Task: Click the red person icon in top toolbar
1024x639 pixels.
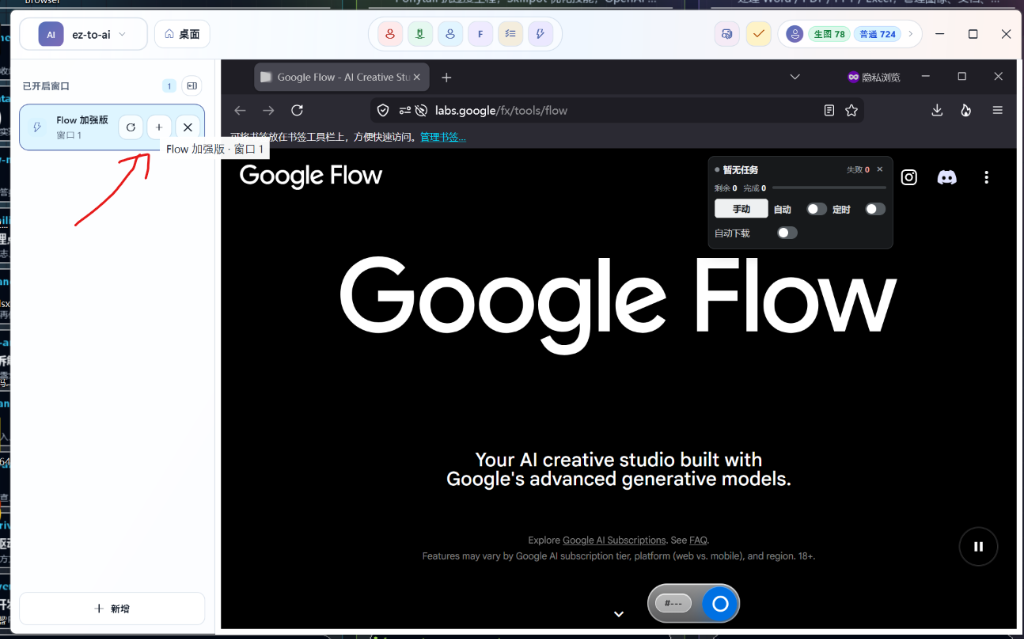Action: [x=390, y=34]
